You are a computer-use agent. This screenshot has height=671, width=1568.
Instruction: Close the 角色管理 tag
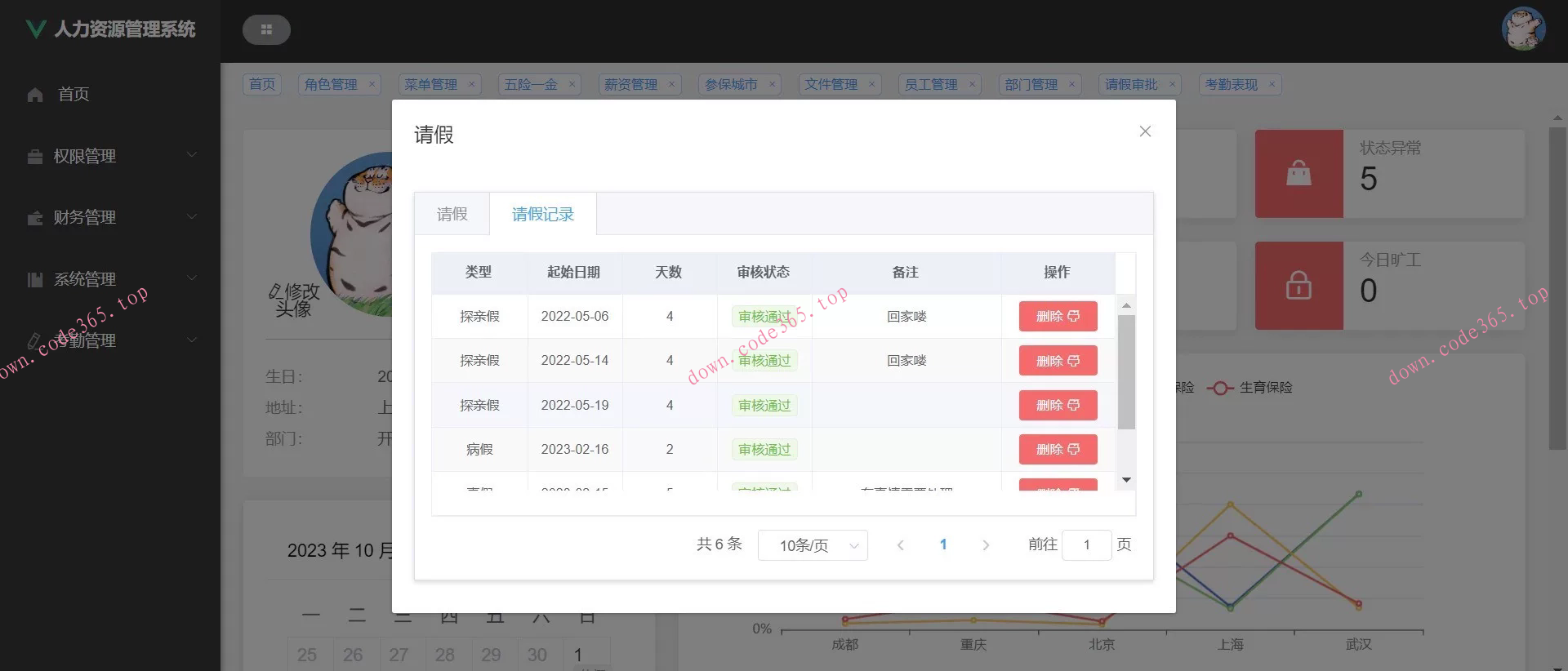[x=372, y=84]
